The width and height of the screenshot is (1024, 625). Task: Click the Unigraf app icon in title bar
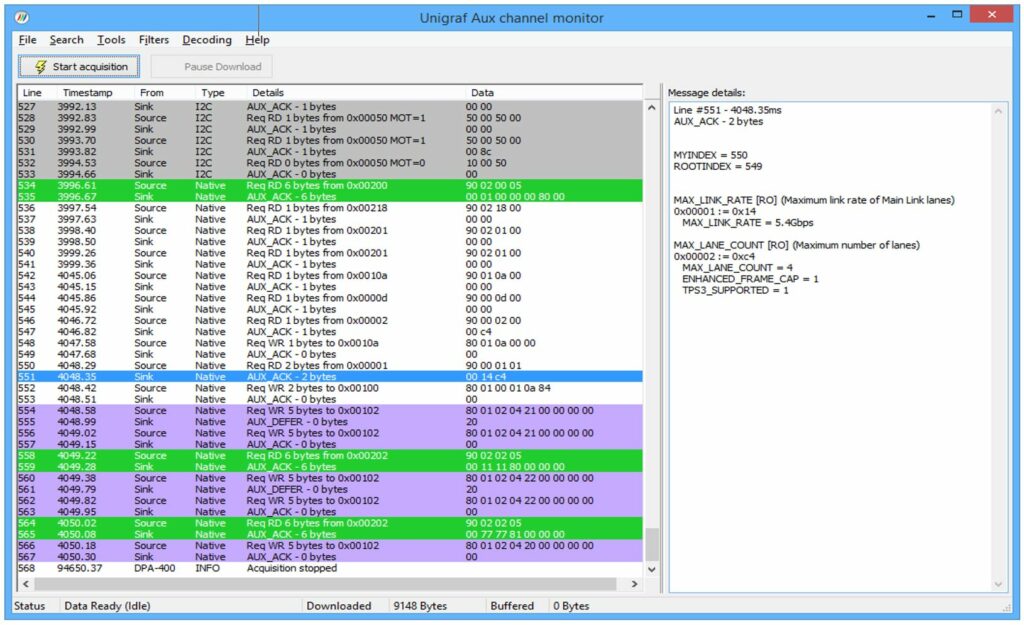(x=22, y=17)
